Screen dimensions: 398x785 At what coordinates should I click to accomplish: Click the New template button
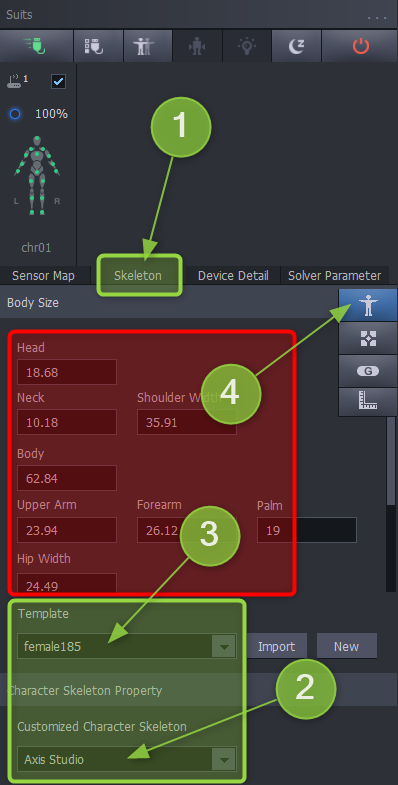346,646
